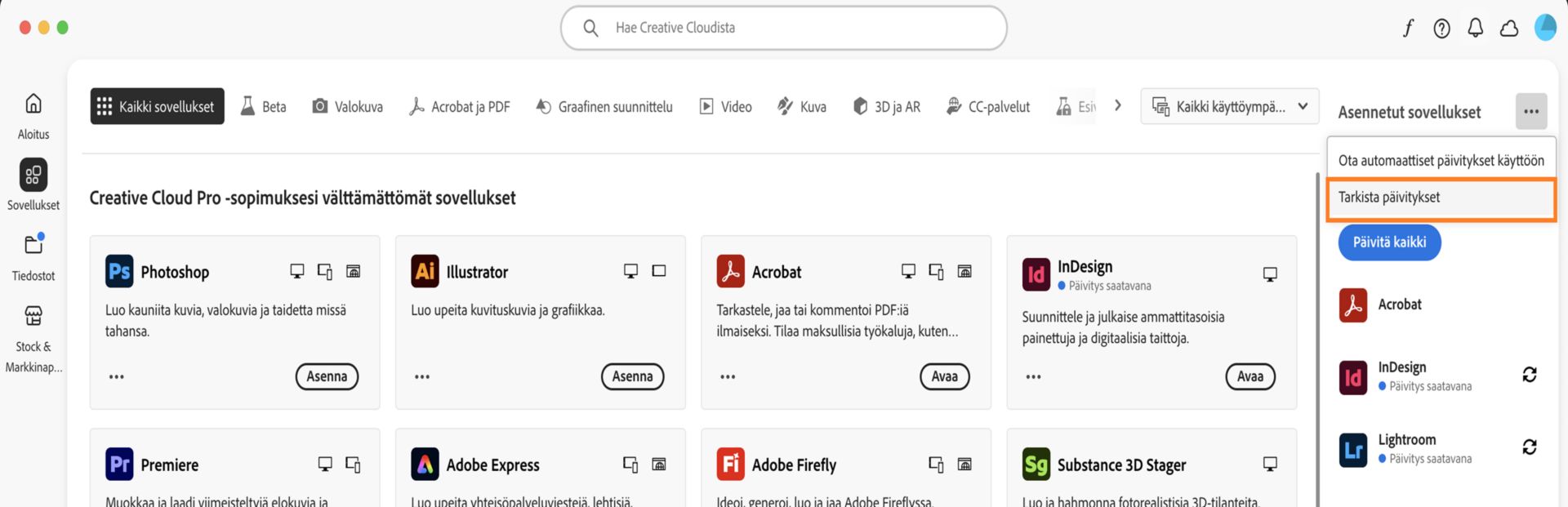
Task: Open the user profile avatar
Action: [1545, 28]
